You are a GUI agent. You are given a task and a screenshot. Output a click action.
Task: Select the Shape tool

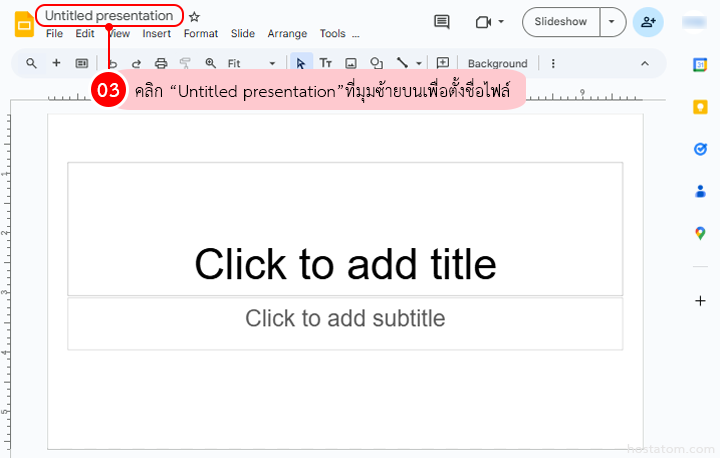pos(377,63)
